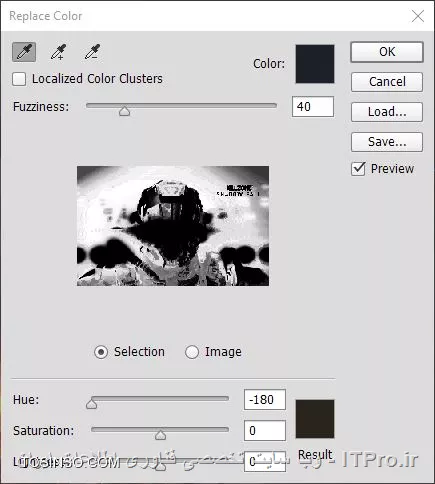Uncheck the Preview checkbox
Image resolution: width=435 pixels, height=484 pixels.
coord(358,169)
